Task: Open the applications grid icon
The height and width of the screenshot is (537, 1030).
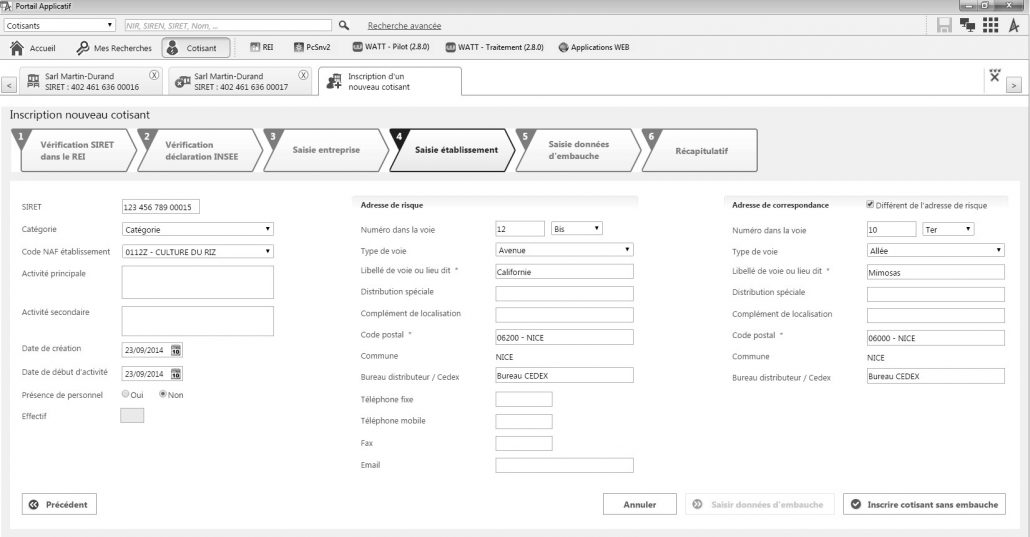Action: pos(989,26)
